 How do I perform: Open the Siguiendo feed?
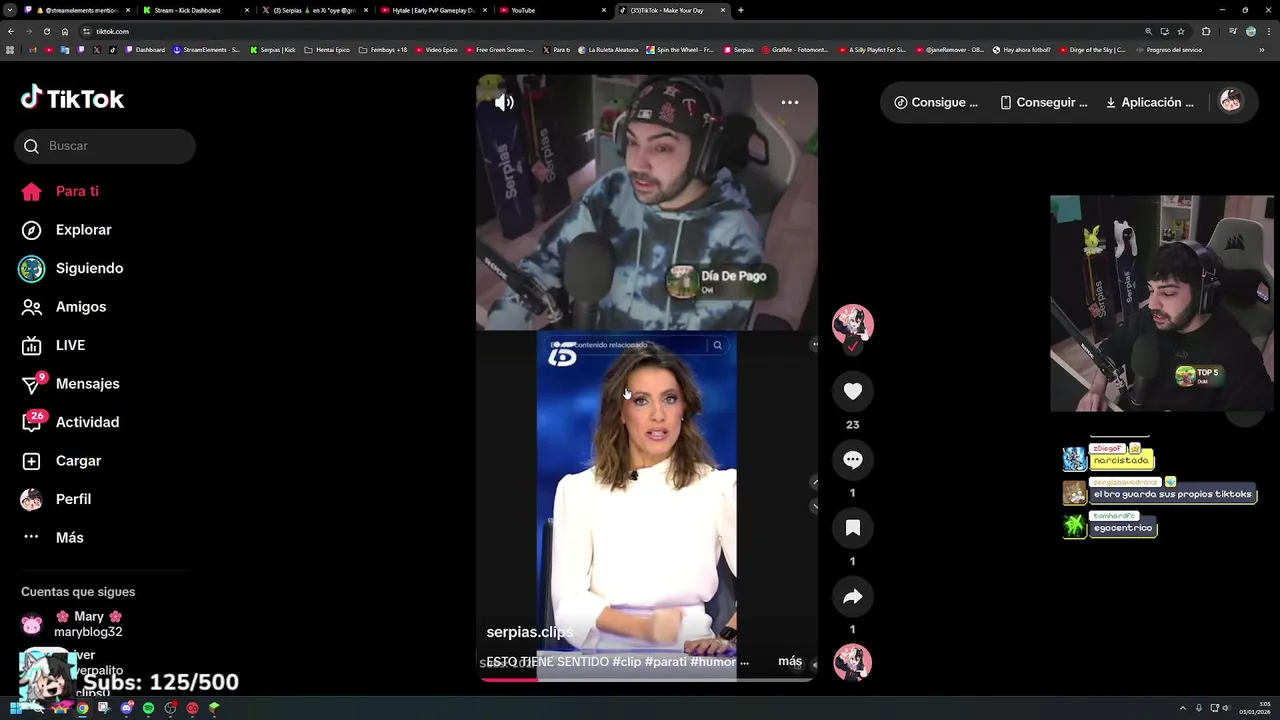(70, 268)
